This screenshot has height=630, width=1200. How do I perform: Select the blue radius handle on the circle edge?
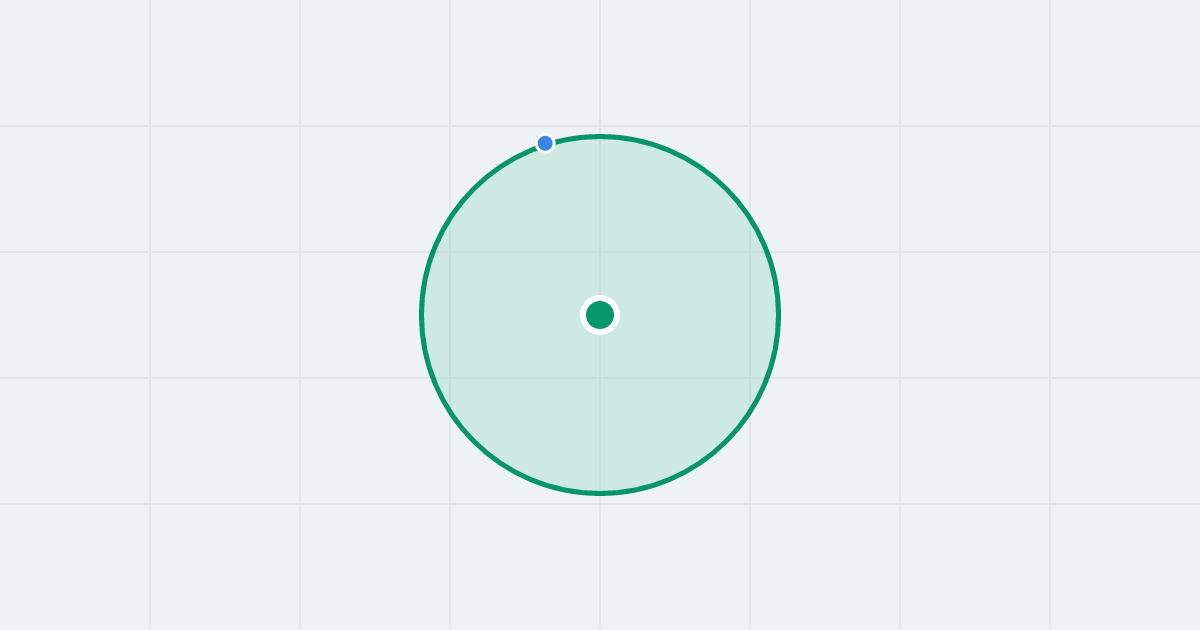coord(545,143)
